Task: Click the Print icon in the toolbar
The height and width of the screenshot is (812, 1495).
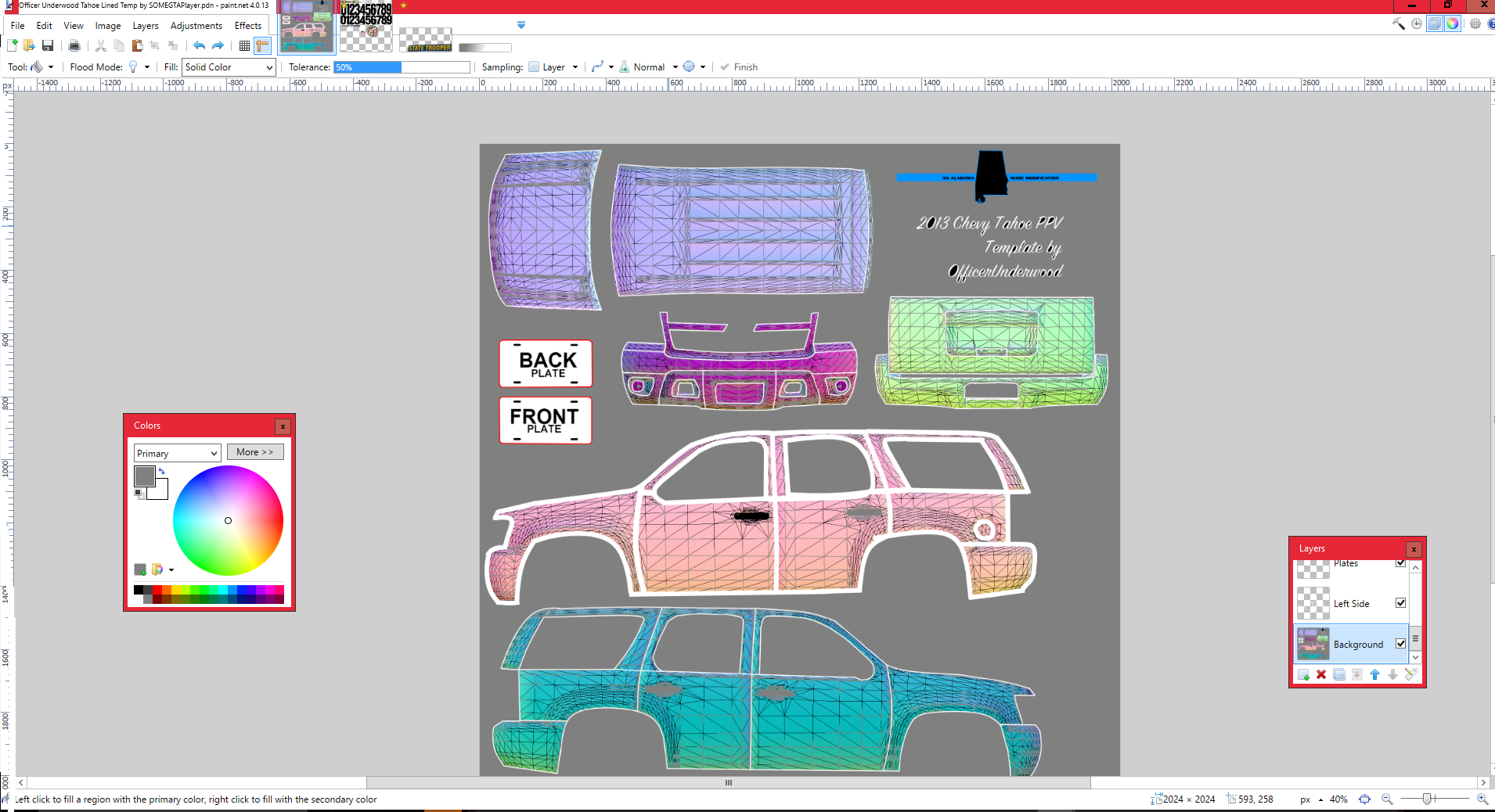Action: pyautogui.click(x=74, y=46)
